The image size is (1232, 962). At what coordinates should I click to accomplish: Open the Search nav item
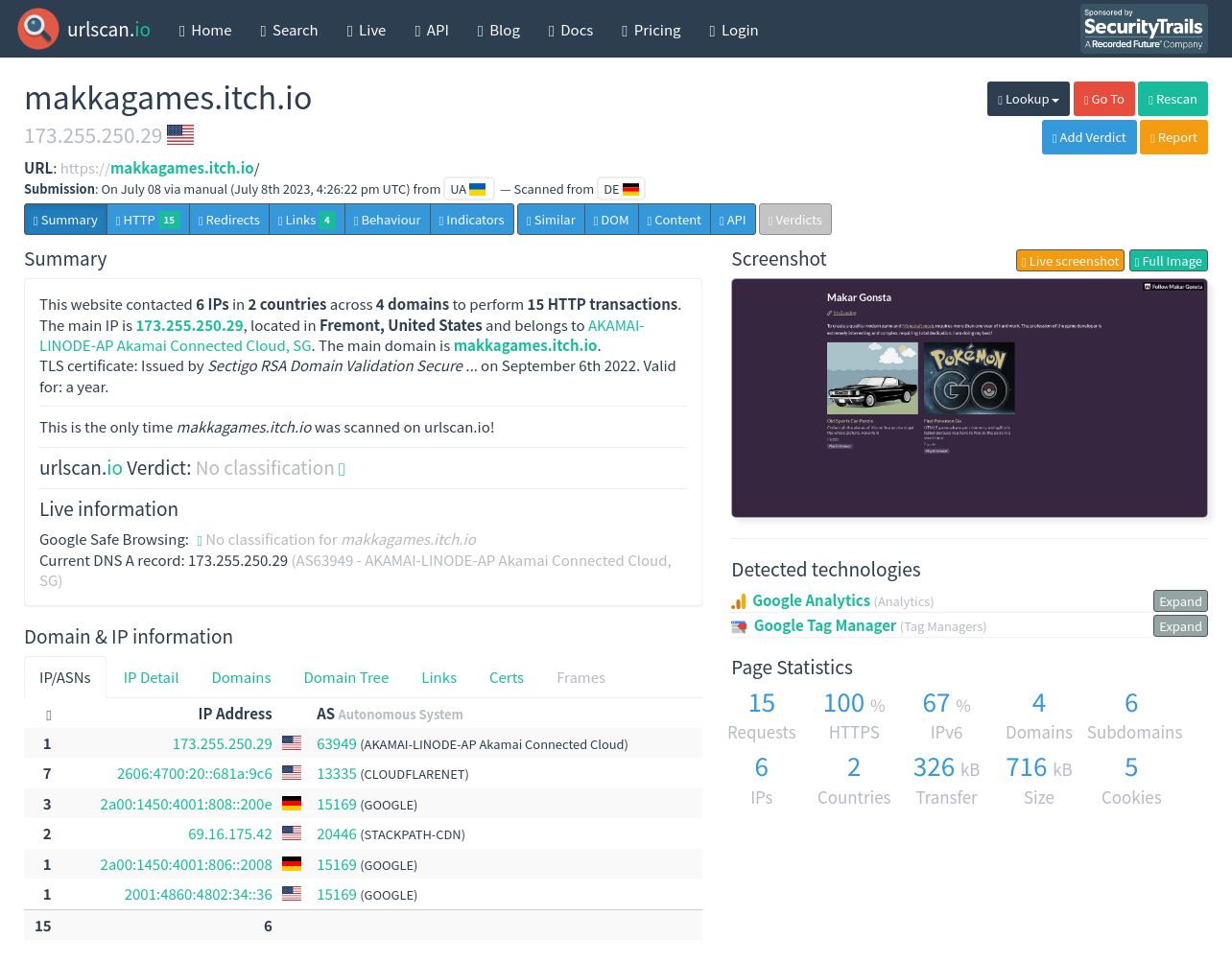(289, 30)
